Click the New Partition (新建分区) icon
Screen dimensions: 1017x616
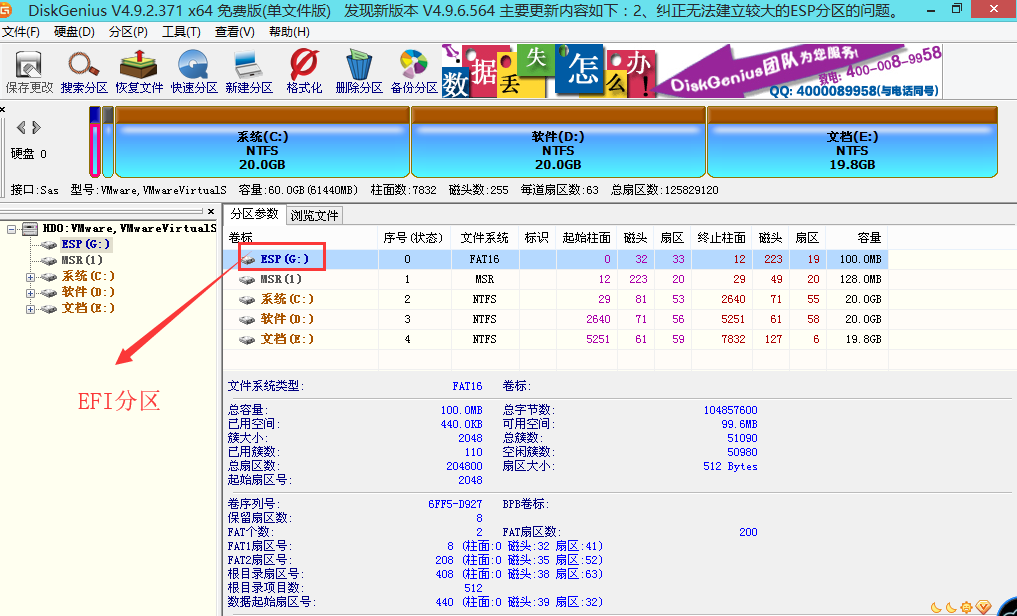click(x=249, y=71)
